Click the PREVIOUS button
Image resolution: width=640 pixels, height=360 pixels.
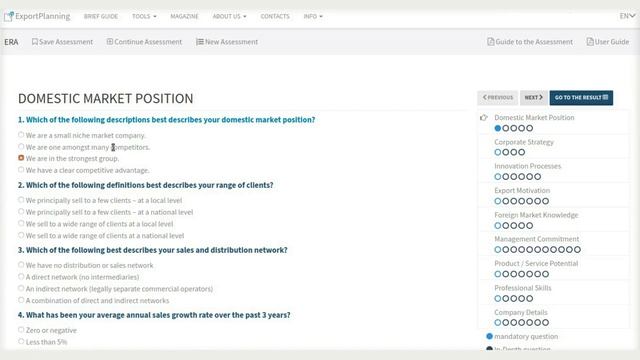pyautogui.click(x=498, y=98)
